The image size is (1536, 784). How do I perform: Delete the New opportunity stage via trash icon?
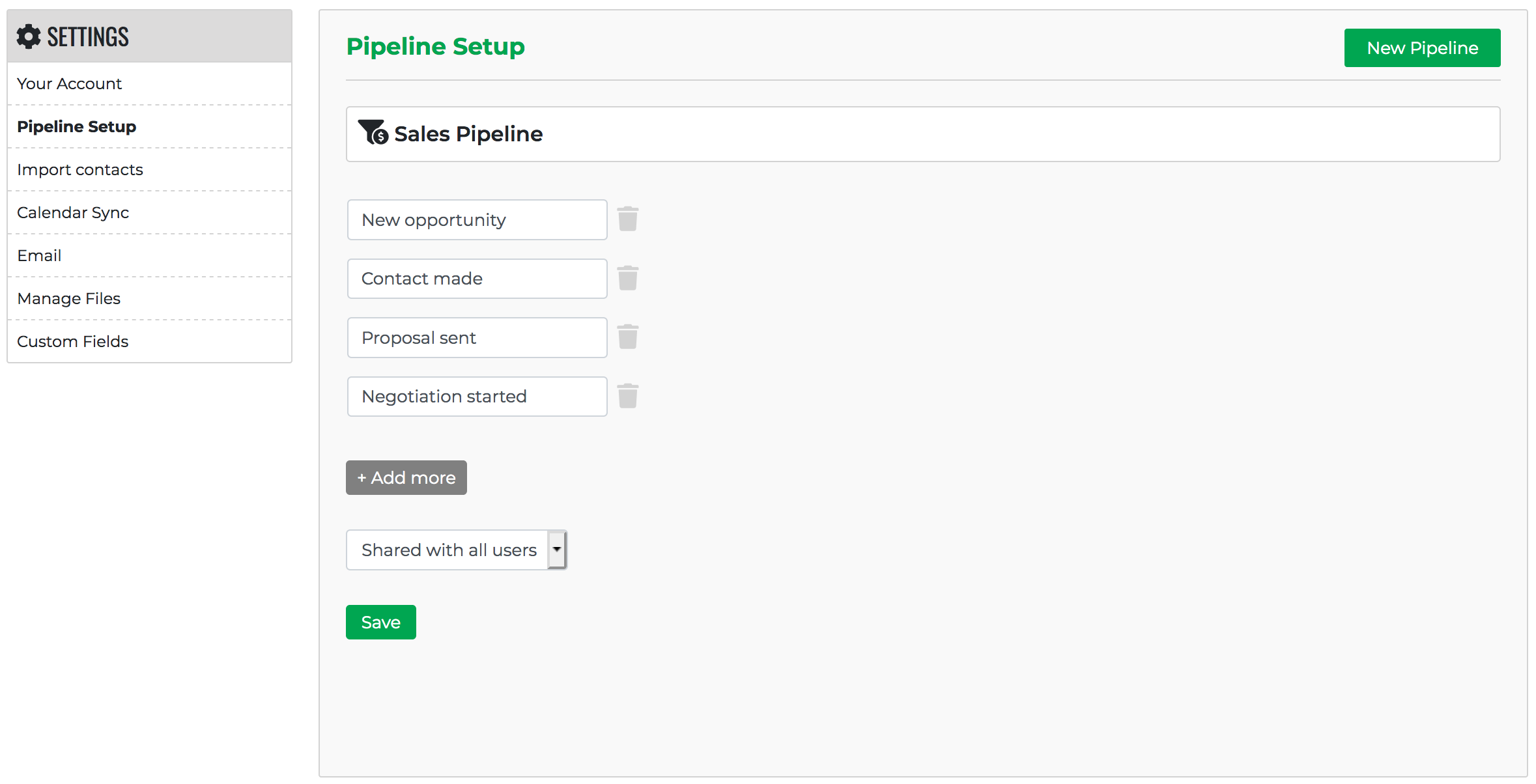[627, 219]
